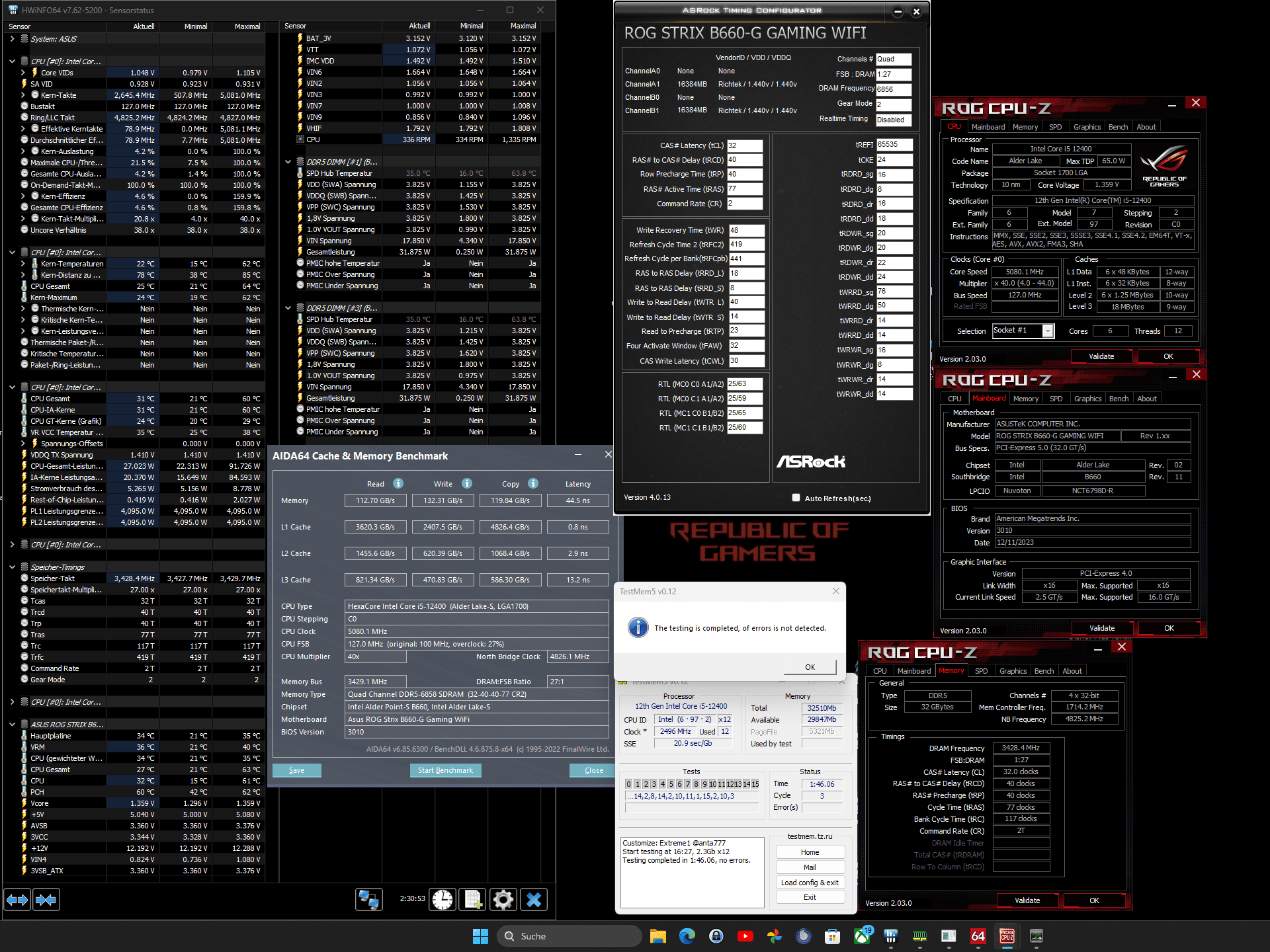This screenshot has height=952, width=1270.
Task: Open HWiNFO remote network monitors icon
Action: pyautogui.click(x=368, y=900)
